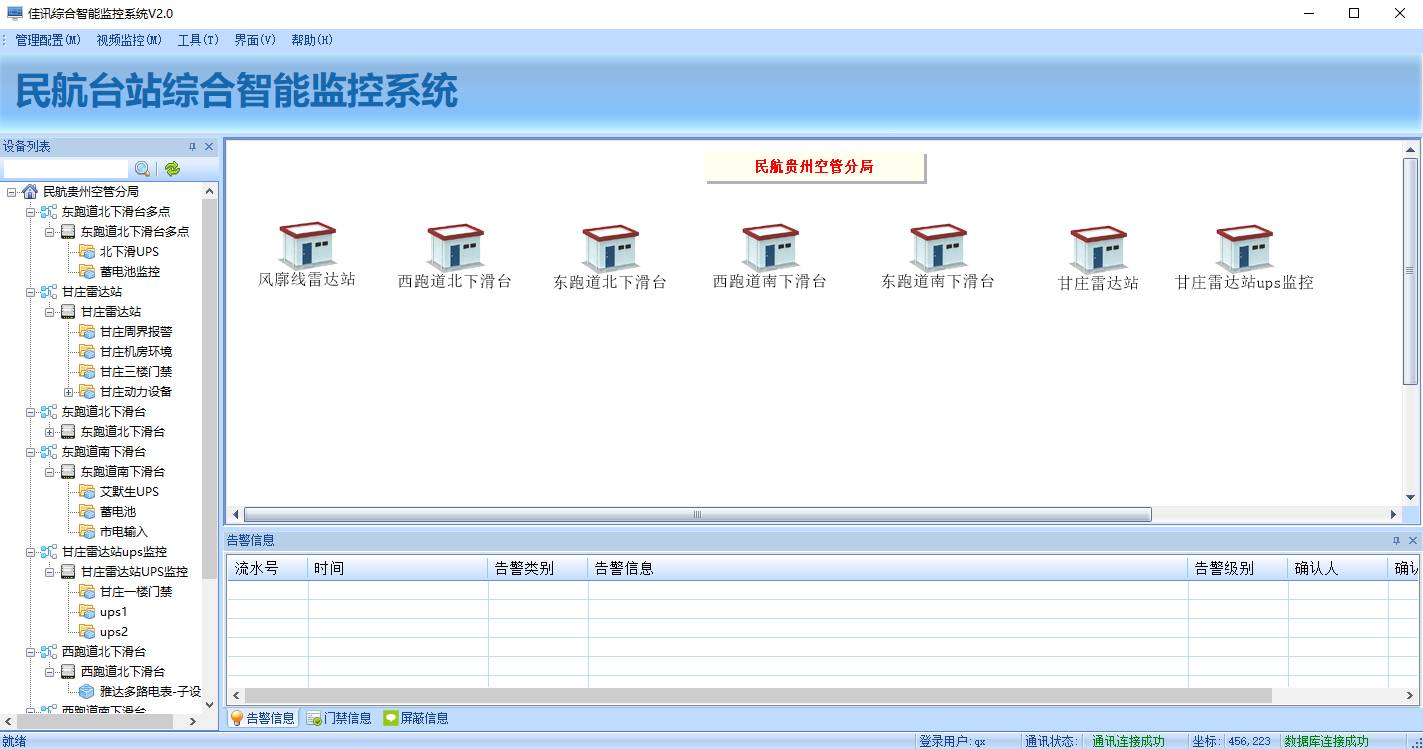The height and width of the screenshot is (749, 1423).
Task: Click the red 民航贵州空管分局 title button
Action: pyautogui.click(x=814, y=167)
